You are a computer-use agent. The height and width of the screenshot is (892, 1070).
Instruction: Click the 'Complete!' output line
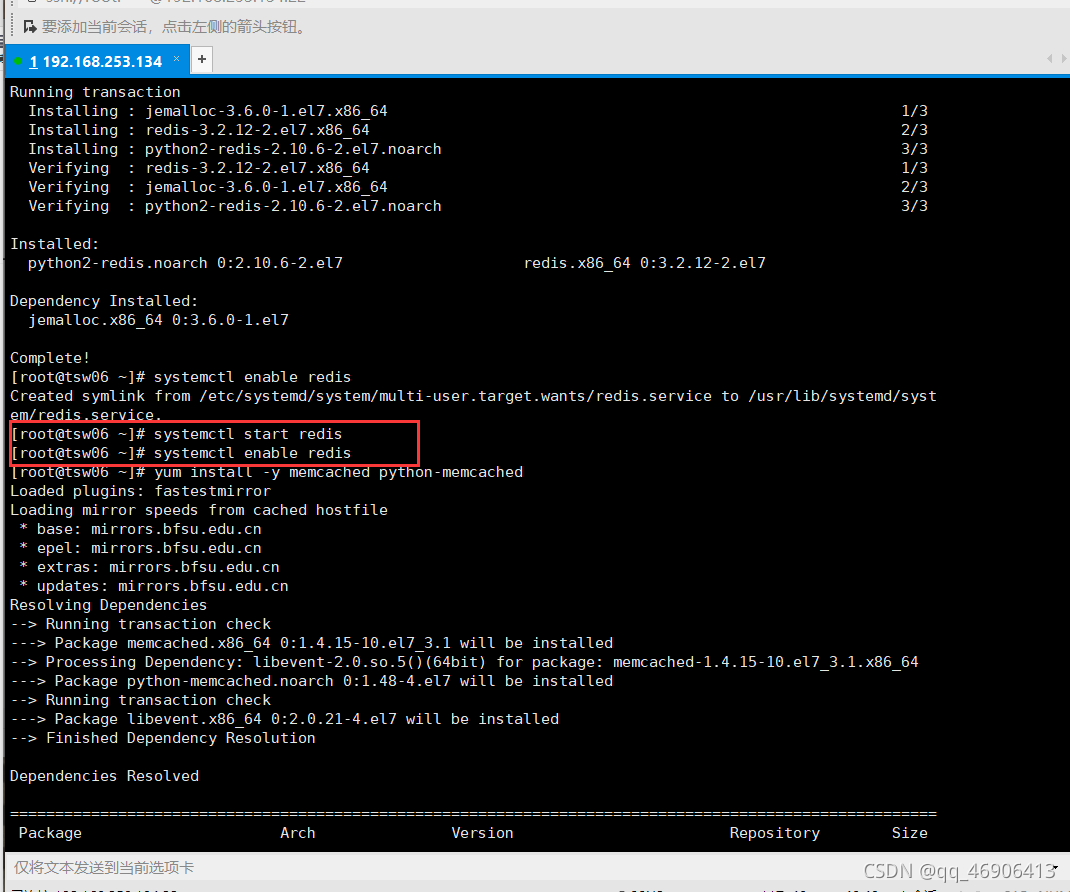click(x=50, y=358)
